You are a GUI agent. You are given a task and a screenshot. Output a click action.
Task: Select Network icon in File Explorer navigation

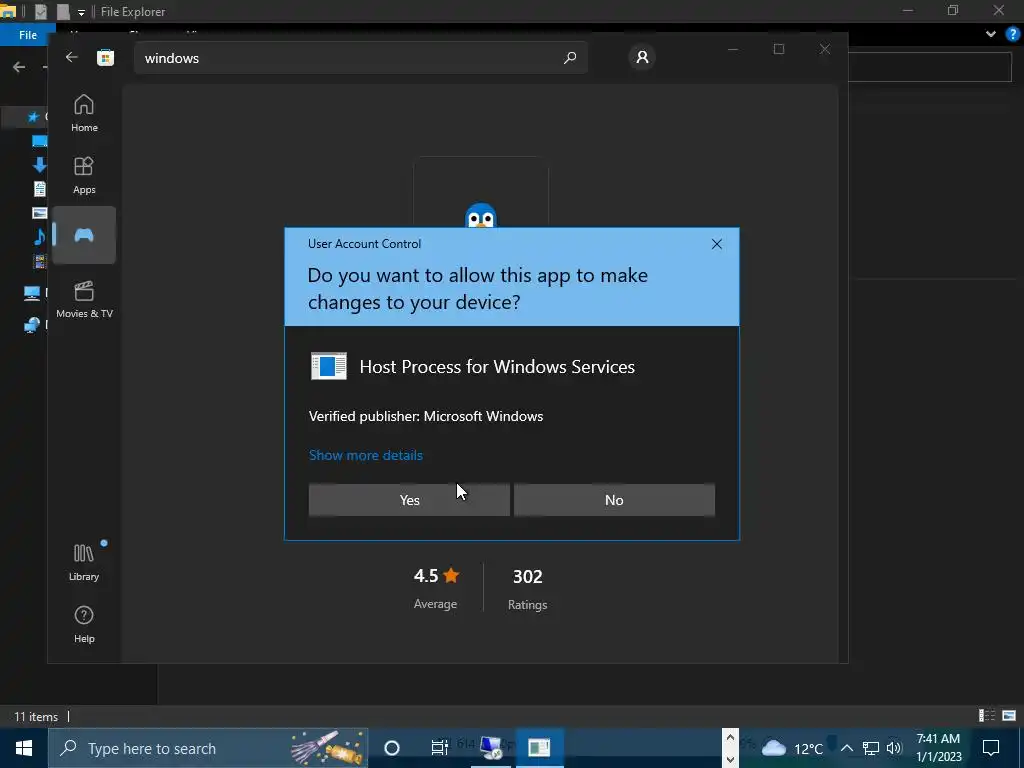pyautogui.click(x=31, y=325)
